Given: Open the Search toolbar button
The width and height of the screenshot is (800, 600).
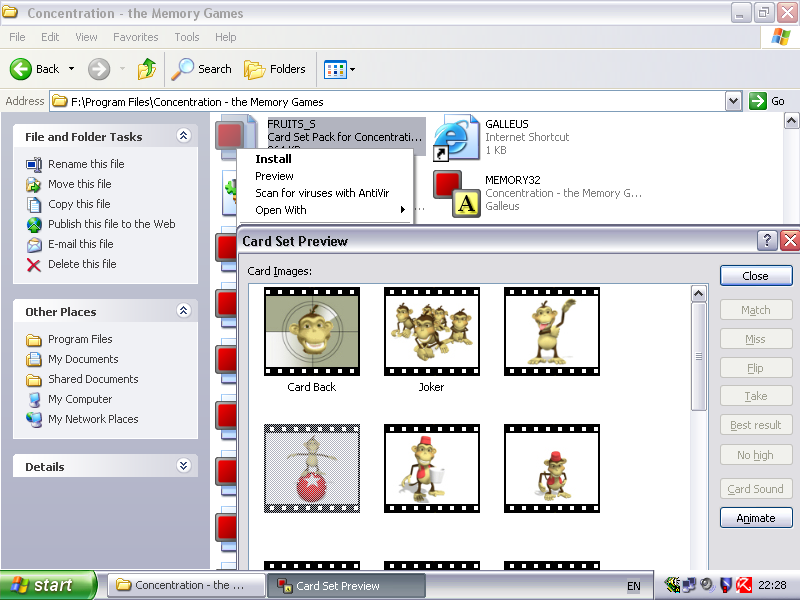Looking at the screenshot, I should pyautogui.click(x=202, y=69).
